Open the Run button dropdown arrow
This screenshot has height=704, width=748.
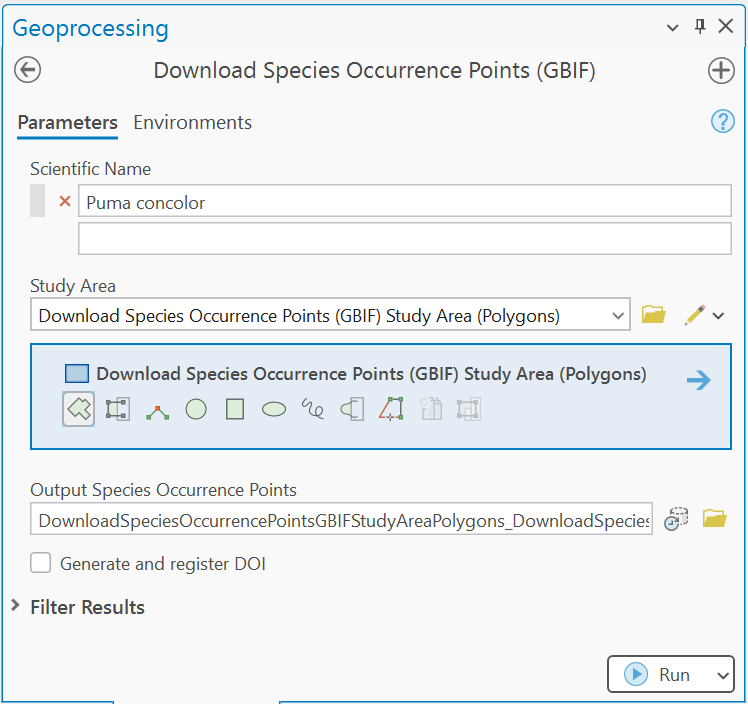(722, 675)
